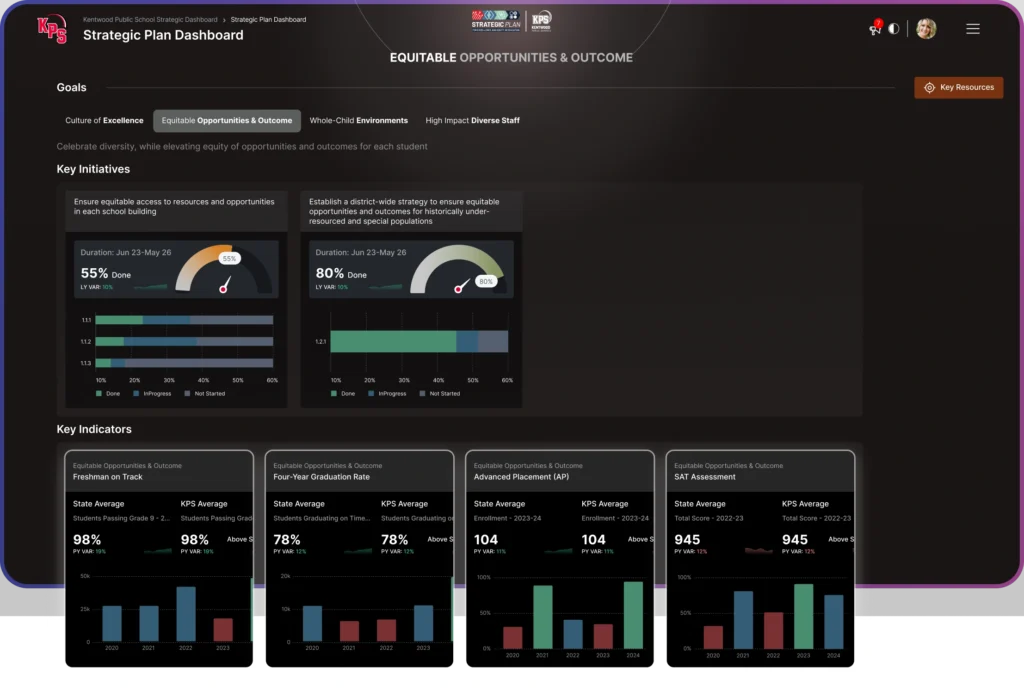
Task: Click the Key Resources button
Action: tap(958, 88)
